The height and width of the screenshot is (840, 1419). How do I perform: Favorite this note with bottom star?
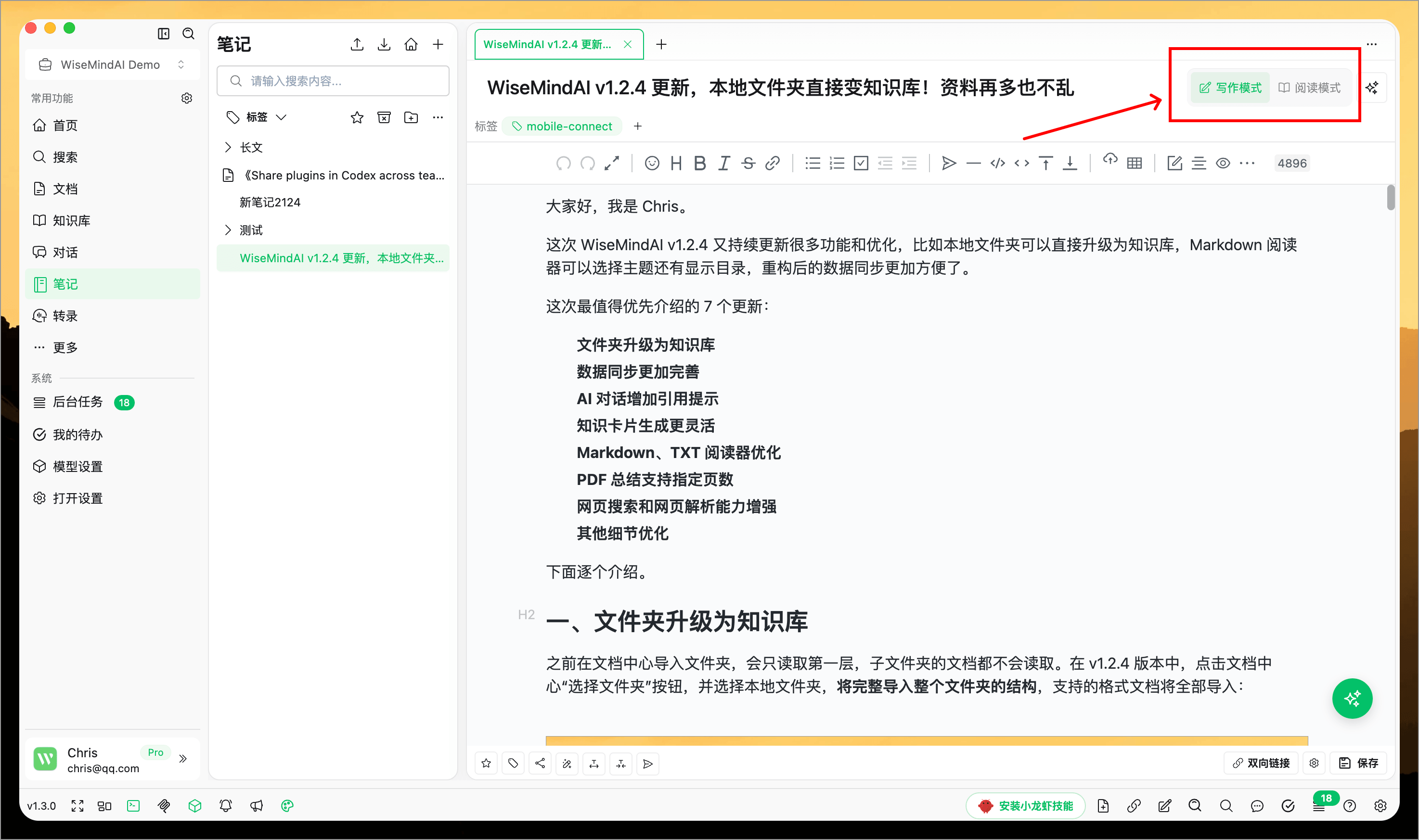click(486, 764)
